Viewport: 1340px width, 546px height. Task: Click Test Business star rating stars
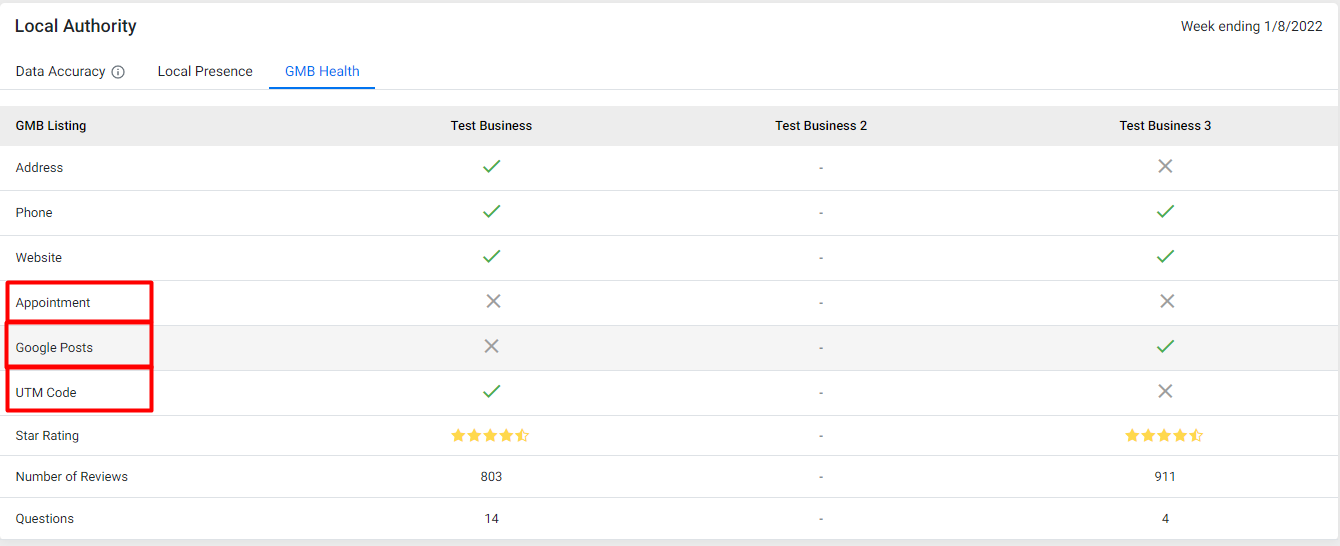click(x=490, y=436)
